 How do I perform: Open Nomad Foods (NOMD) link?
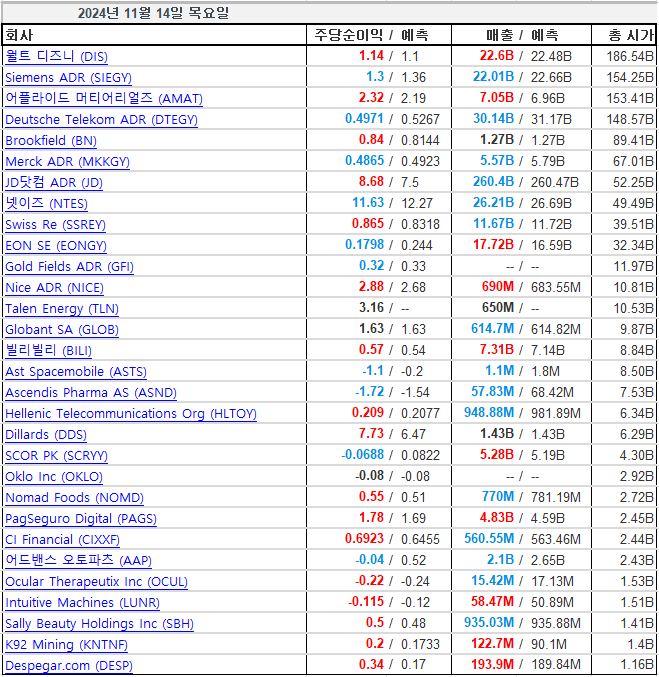[x=74, y=497]
